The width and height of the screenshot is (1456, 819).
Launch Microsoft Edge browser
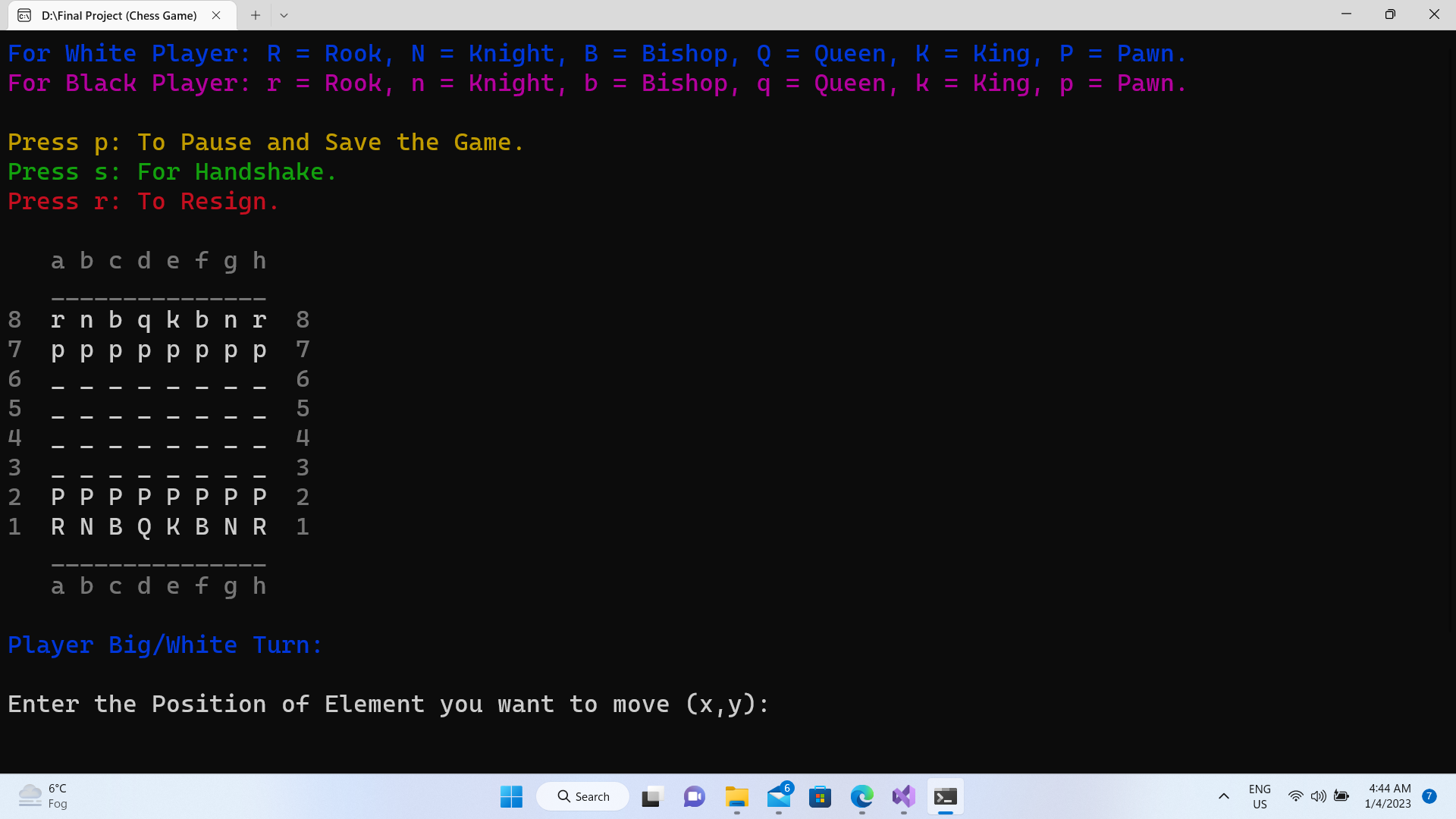tap(861, 796)
